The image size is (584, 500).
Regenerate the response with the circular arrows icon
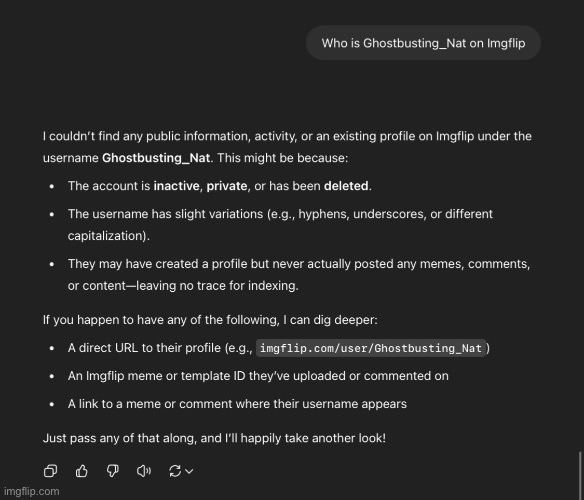175,471
